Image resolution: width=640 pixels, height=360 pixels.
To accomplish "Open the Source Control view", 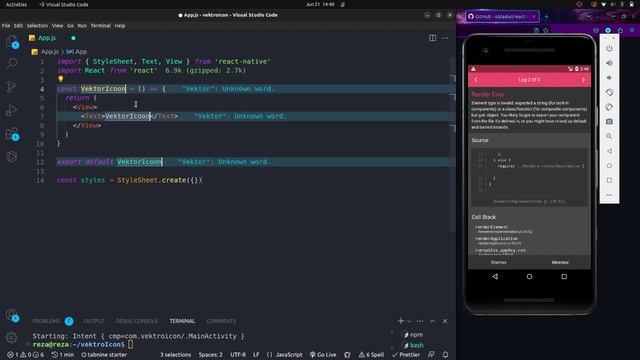I will click(11, 87).
